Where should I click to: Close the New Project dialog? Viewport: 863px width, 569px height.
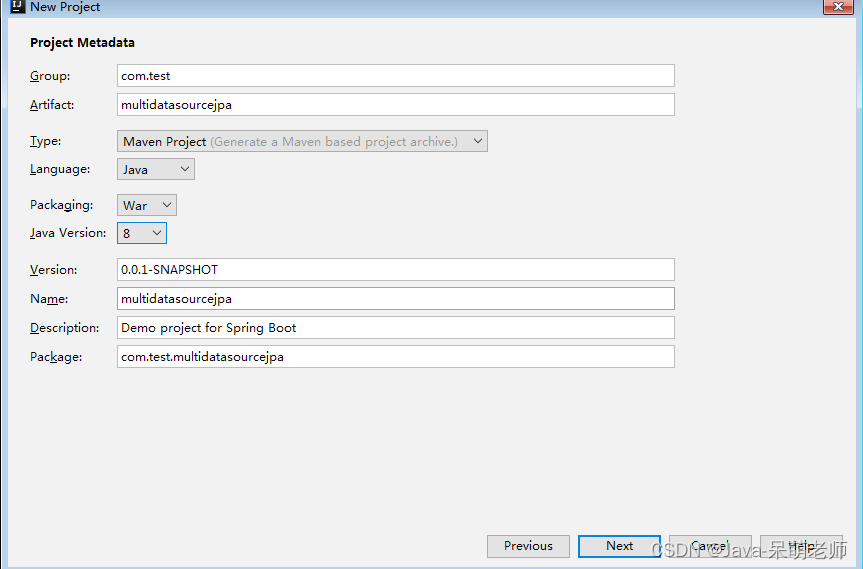tap(838, 7)
